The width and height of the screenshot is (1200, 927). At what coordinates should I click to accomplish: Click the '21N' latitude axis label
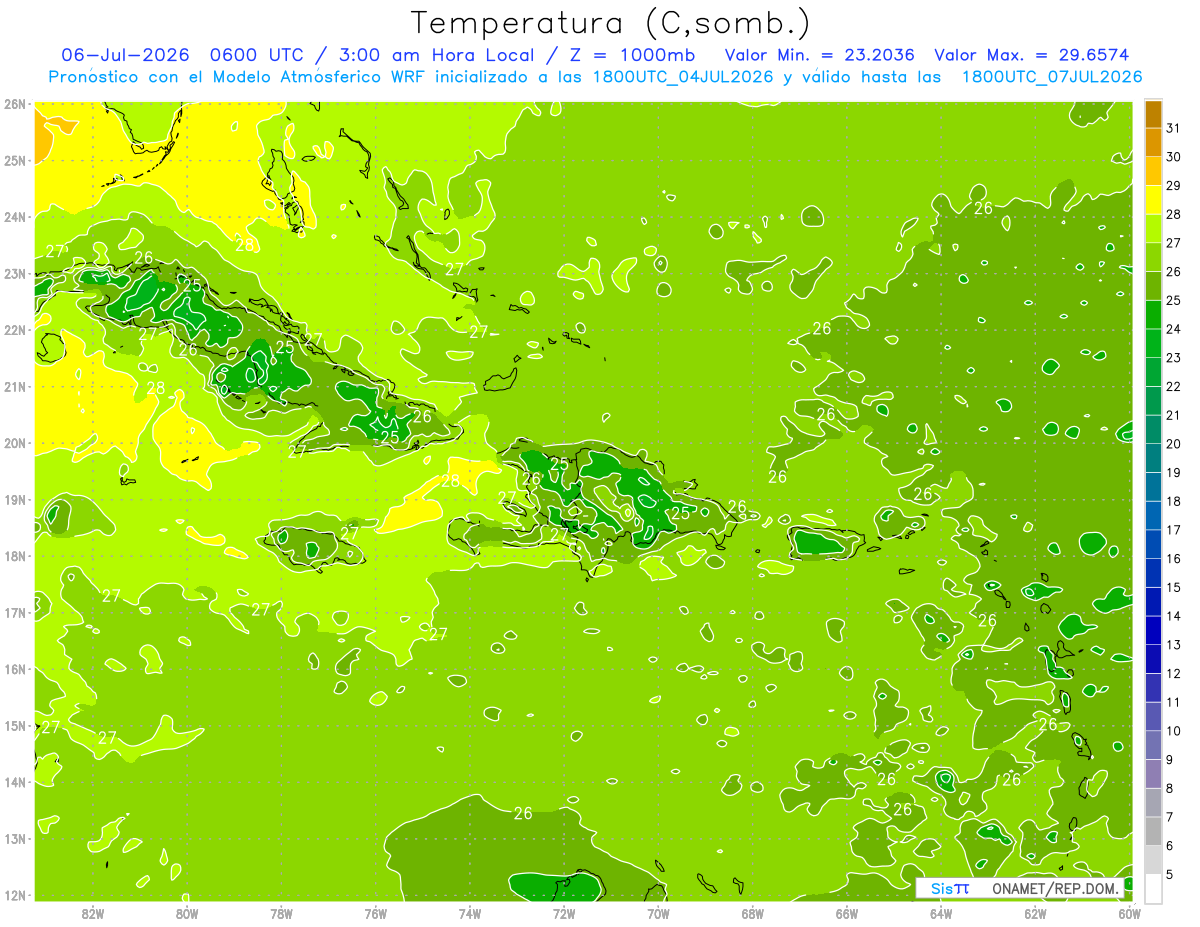(14, 386)
